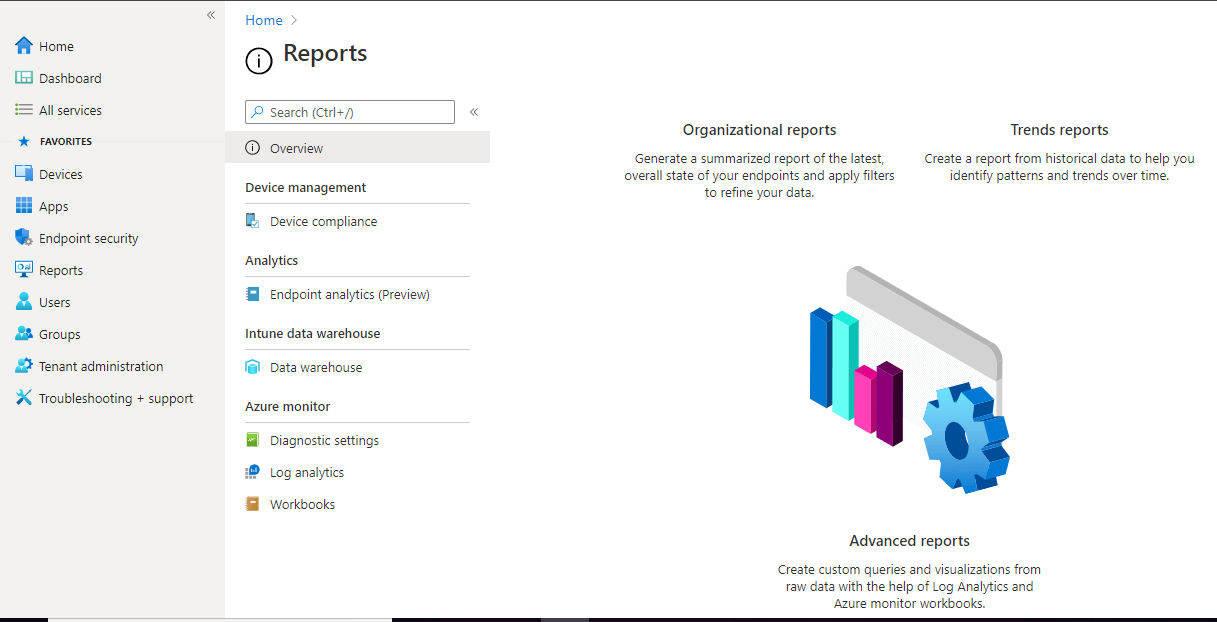Click the Organizational reports heading
The image size is (1217, 622).
click(759, 130)
